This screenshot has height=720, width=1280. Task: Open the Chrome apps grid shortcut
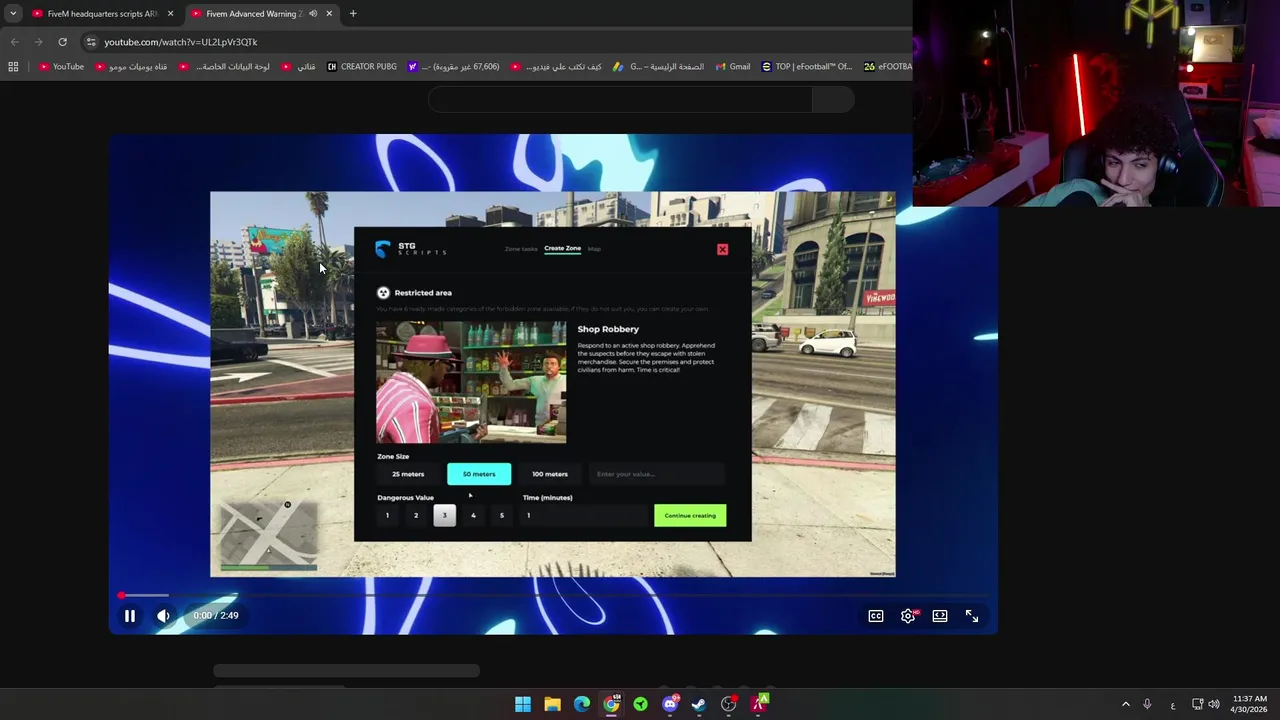tap(13, 67)
